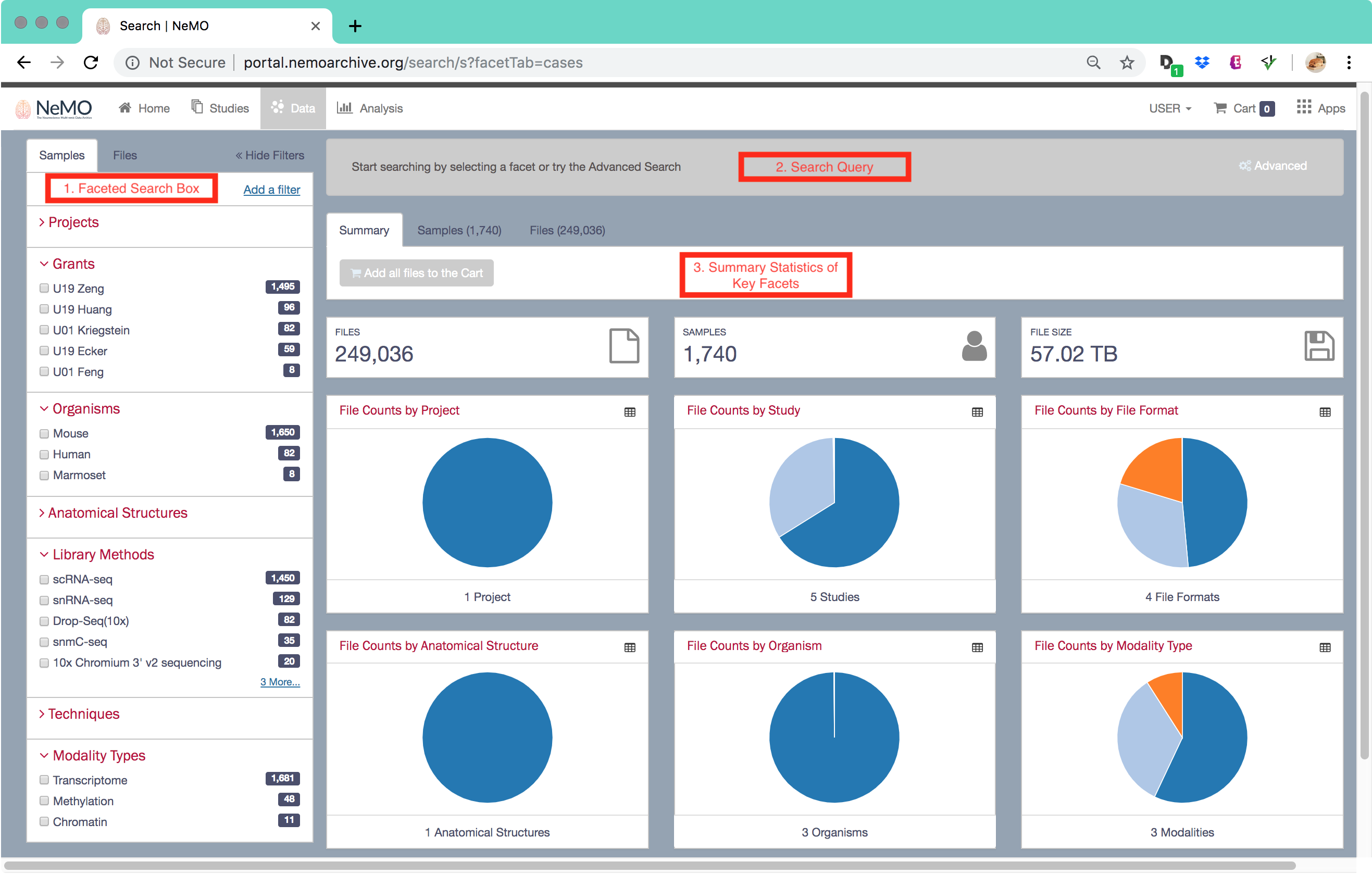Open table view for File Counts by Project

pyautogui.click(x=630, y=412)
